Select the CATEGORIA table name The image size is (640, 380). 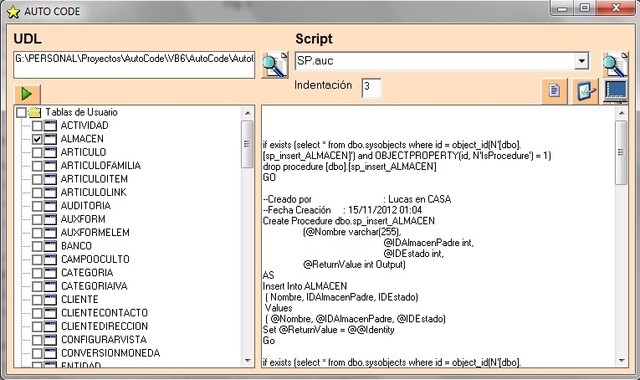(87, 273)
